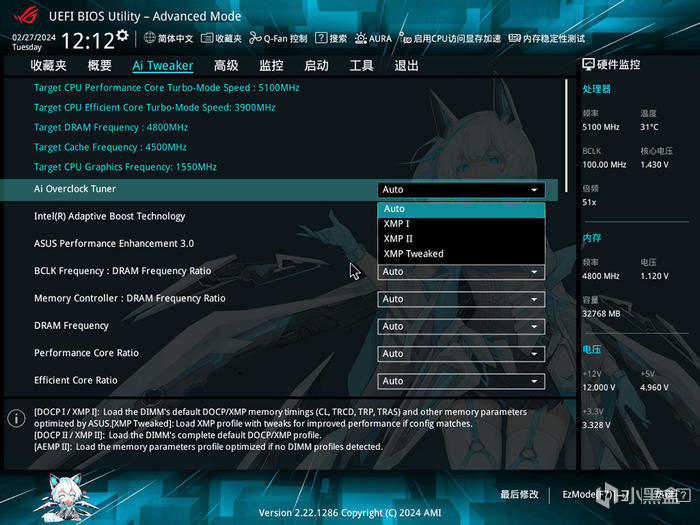The height and width of the screenshot is (525, 700).
Task: Open the Ai Tweaker tab
Action: pos(163,66)
